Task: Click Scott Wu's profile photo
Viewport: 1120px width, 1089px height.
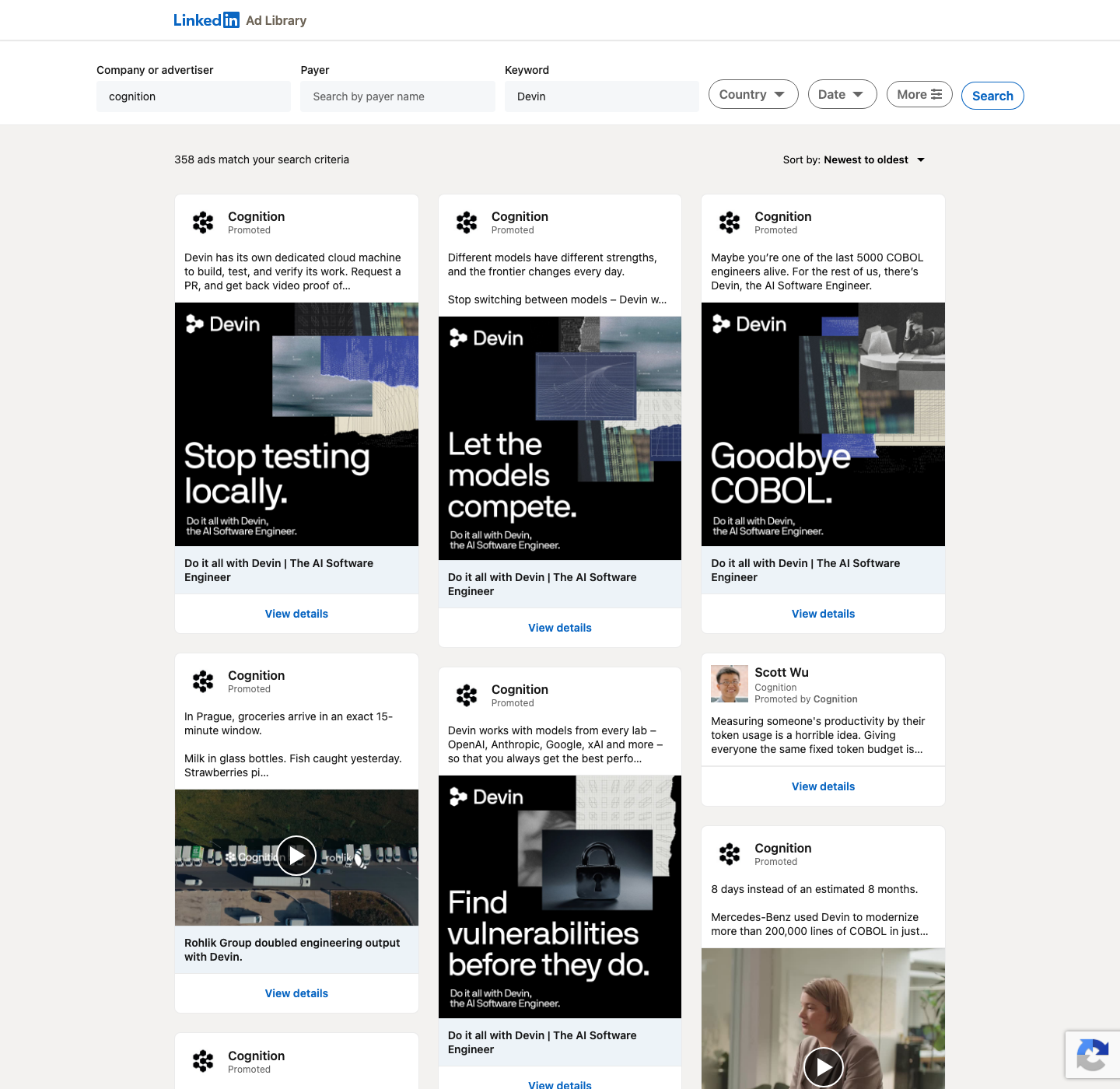Action: click(730, 684)
